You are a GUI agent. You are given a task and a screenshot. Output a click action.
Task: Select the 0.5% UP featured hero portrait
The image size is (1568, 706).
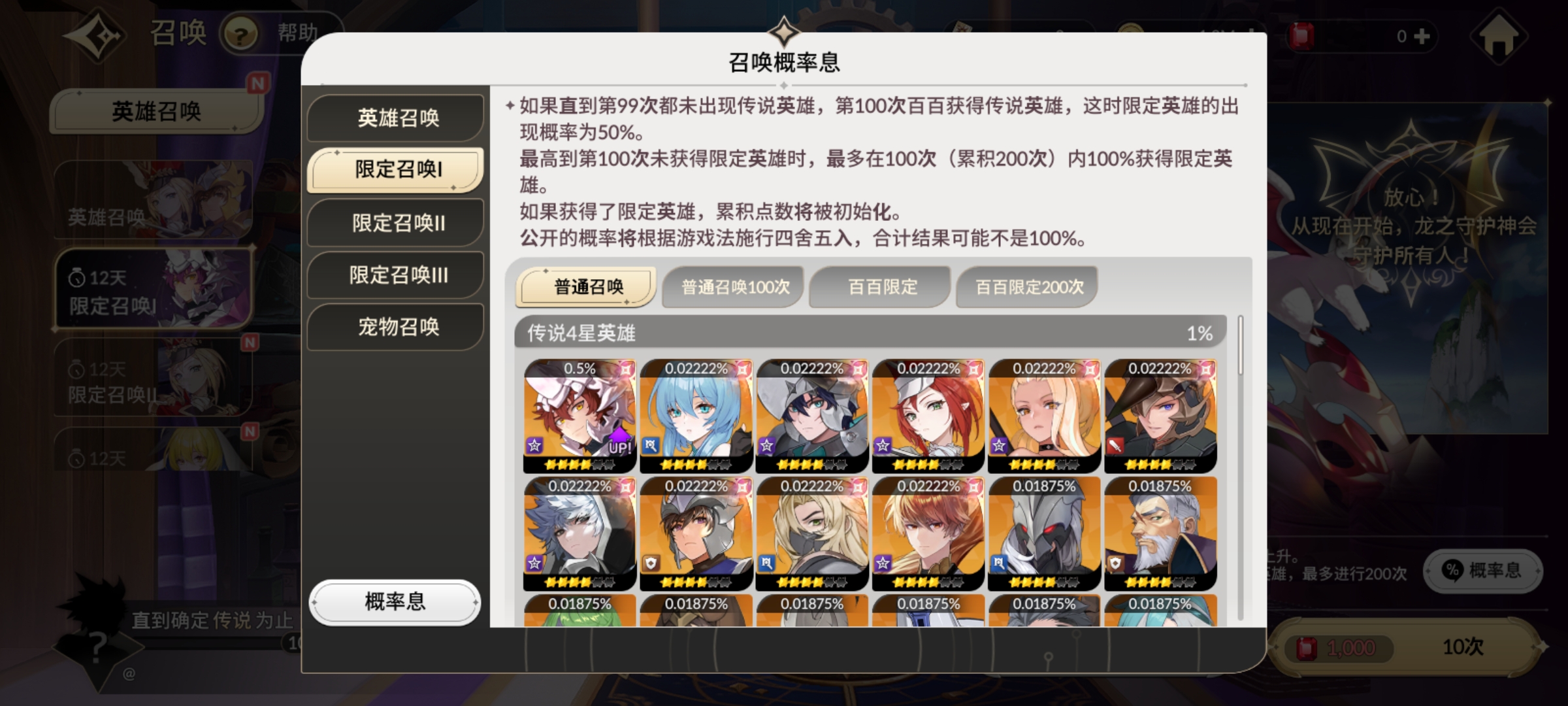click(580, 416)
